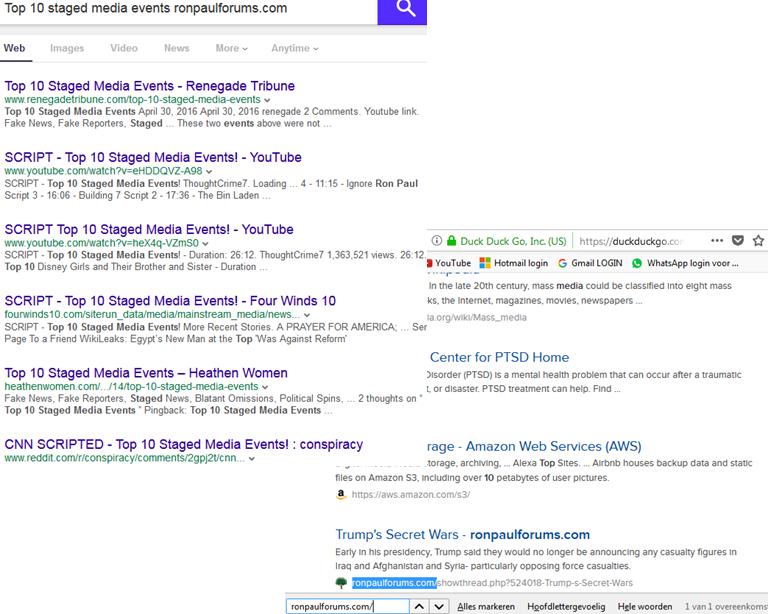768x614 pixels.
Task: Open the YouTube bookmark
Action: [449, 263]
